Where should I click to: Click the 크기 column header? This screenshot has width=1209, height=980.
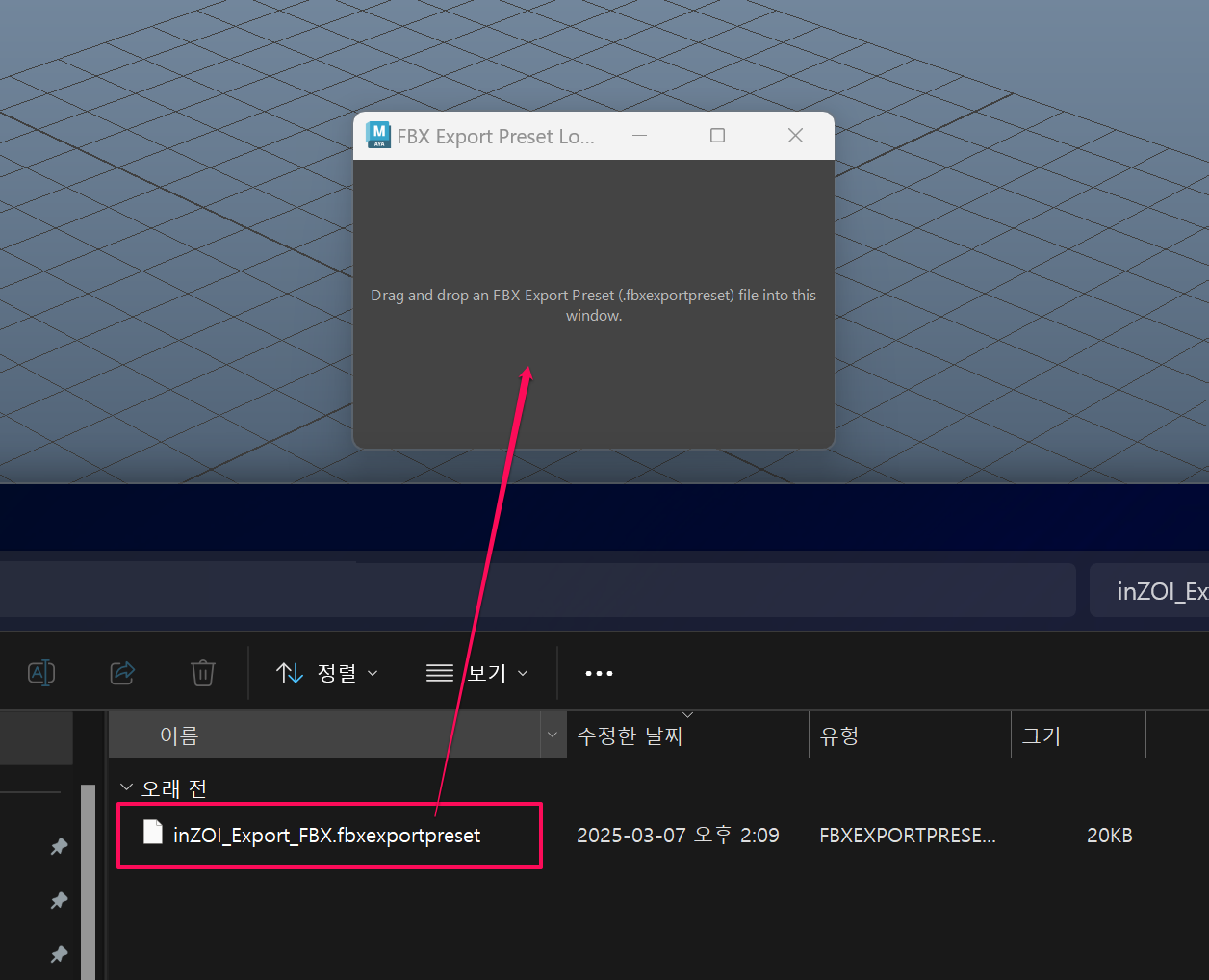coord(1041,736)
